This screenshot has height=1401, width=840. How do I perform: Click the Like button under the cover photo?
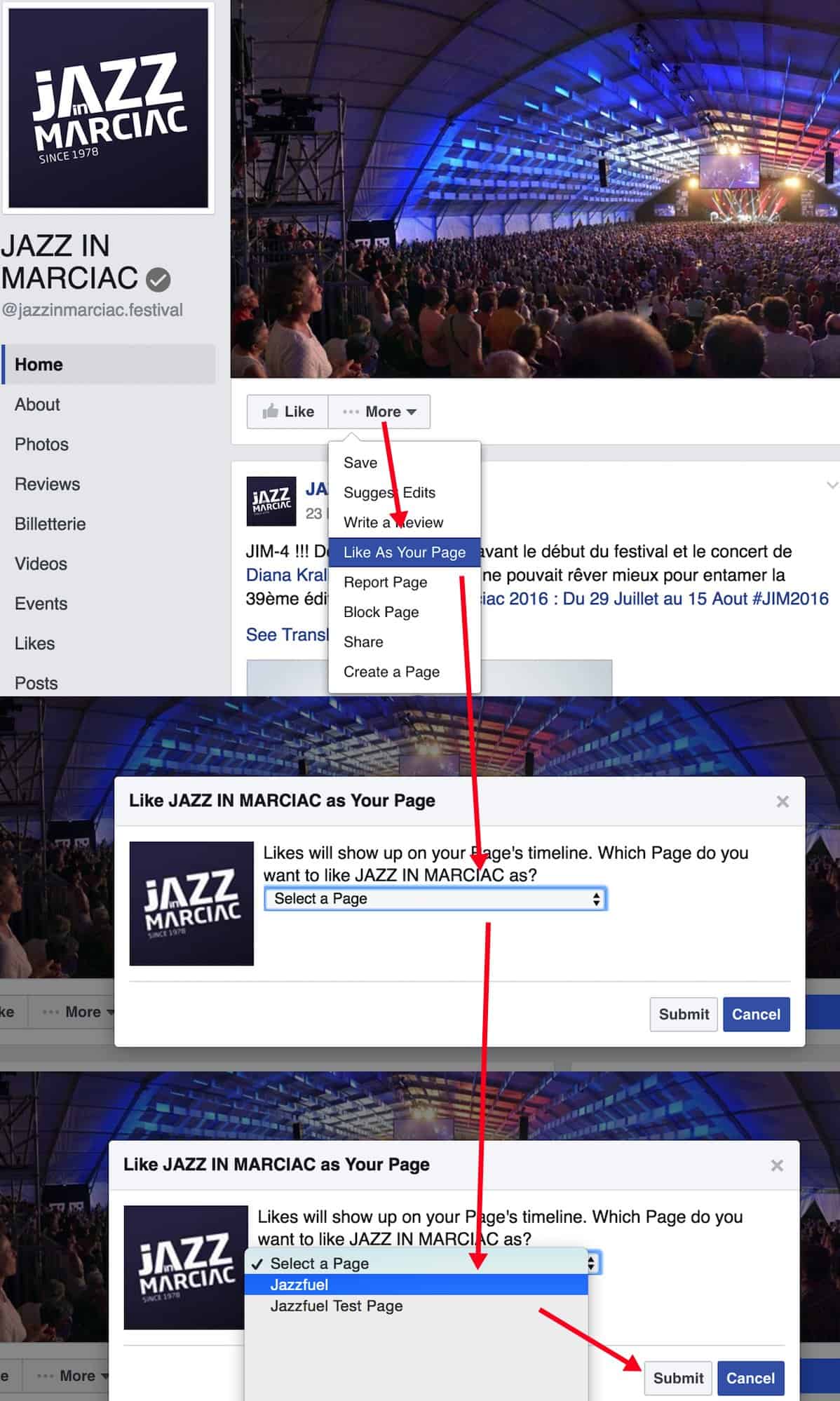pyautogui.click(x=287, y=412)
